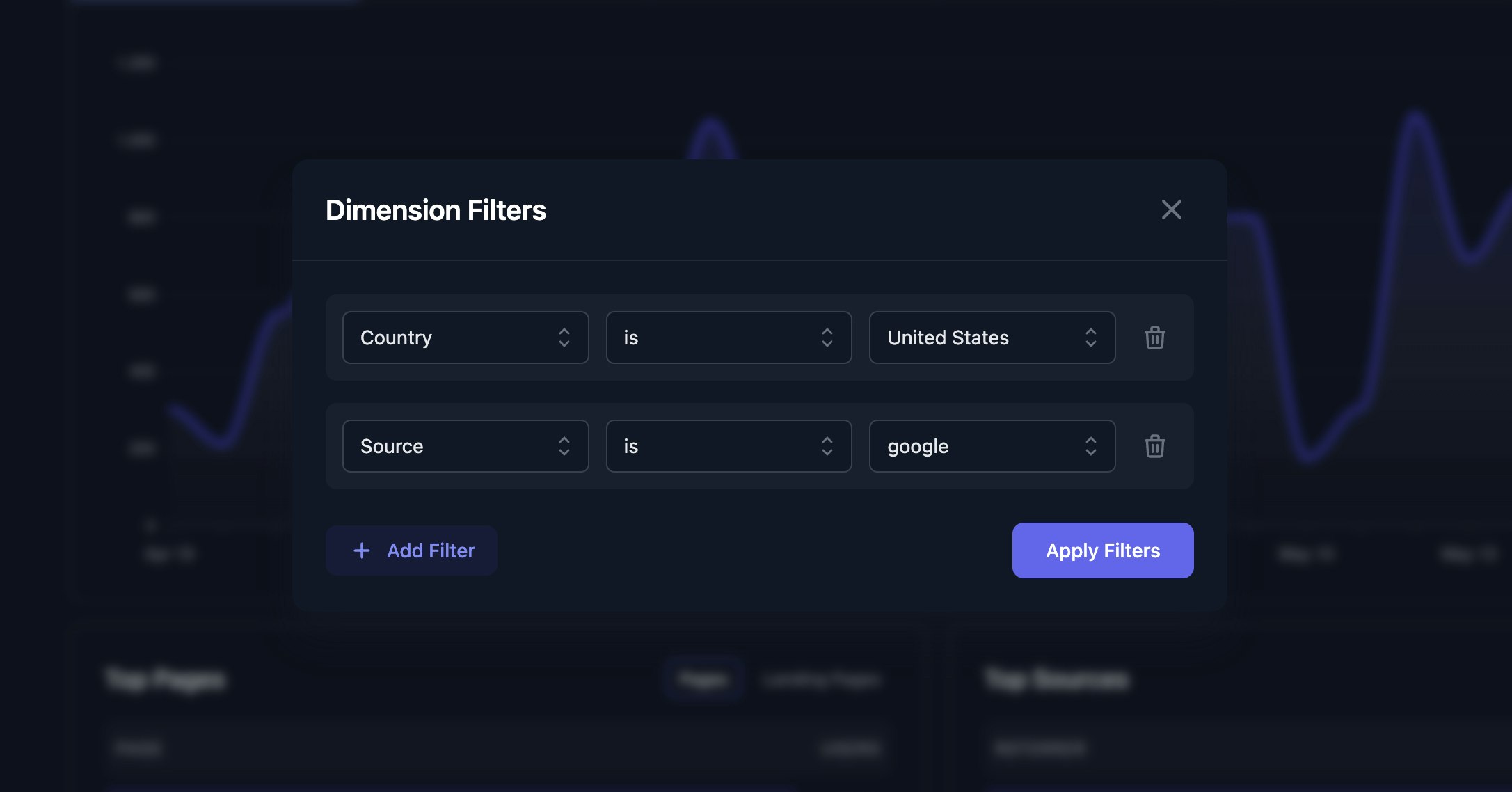Switch to the blurred Landing Pages tab
This screenshot has width=1512, height=792.
point(821,679)
